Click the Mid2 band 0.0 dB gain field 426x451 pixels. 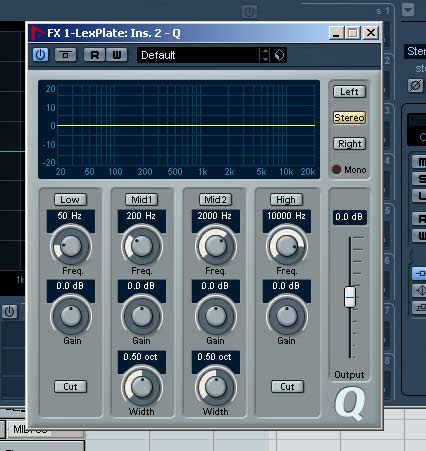(216, 286)
